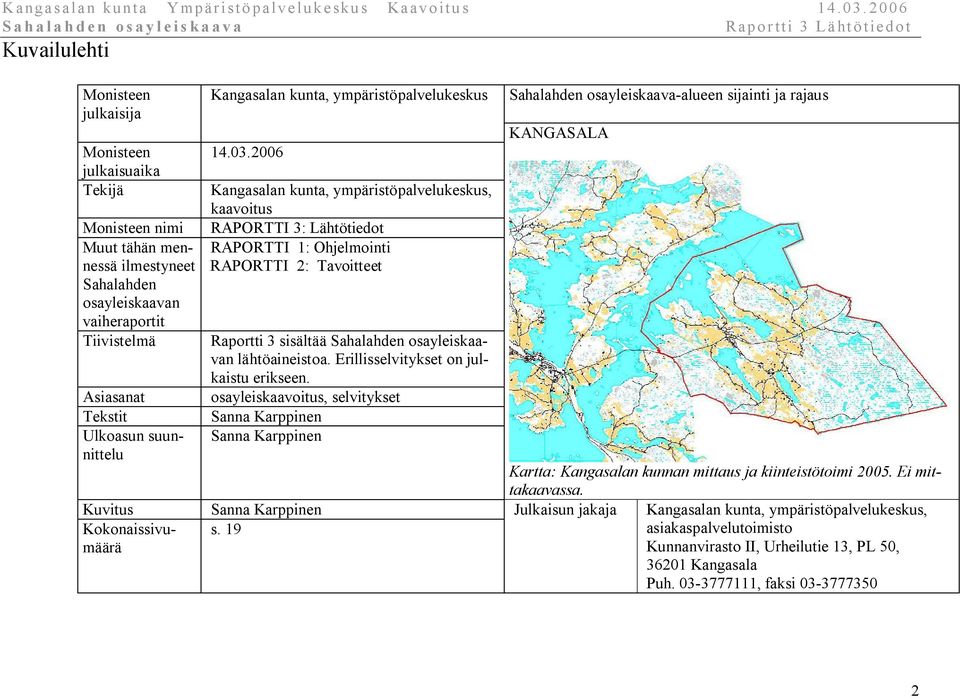
Task: Click header text 'Sahalahden osayleiskaava'
Action: [122, 27]
